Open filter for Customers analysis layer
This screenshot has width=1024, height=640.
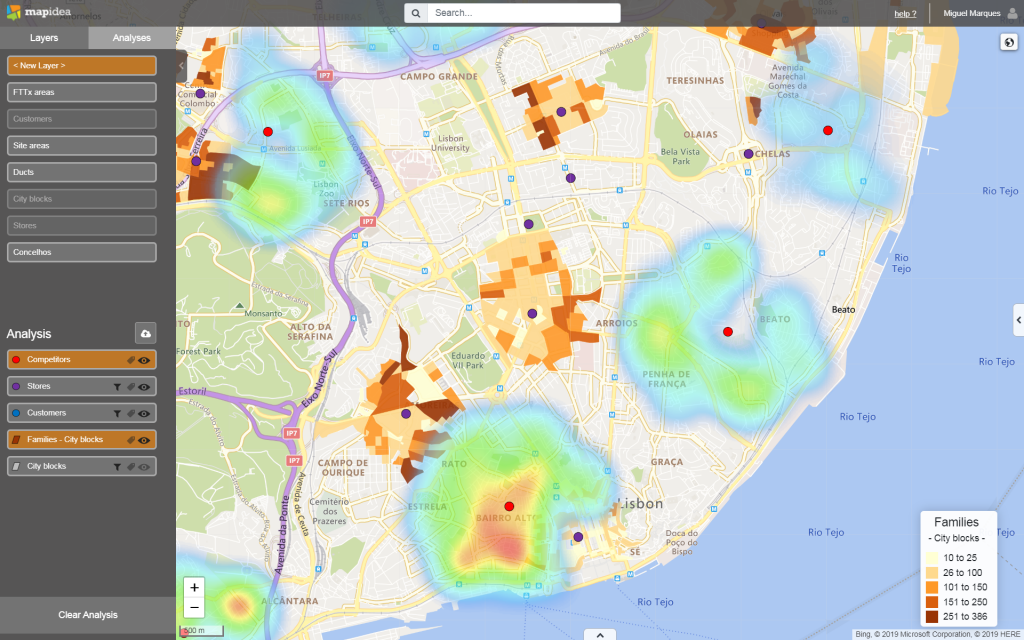[x=118, y=413]
